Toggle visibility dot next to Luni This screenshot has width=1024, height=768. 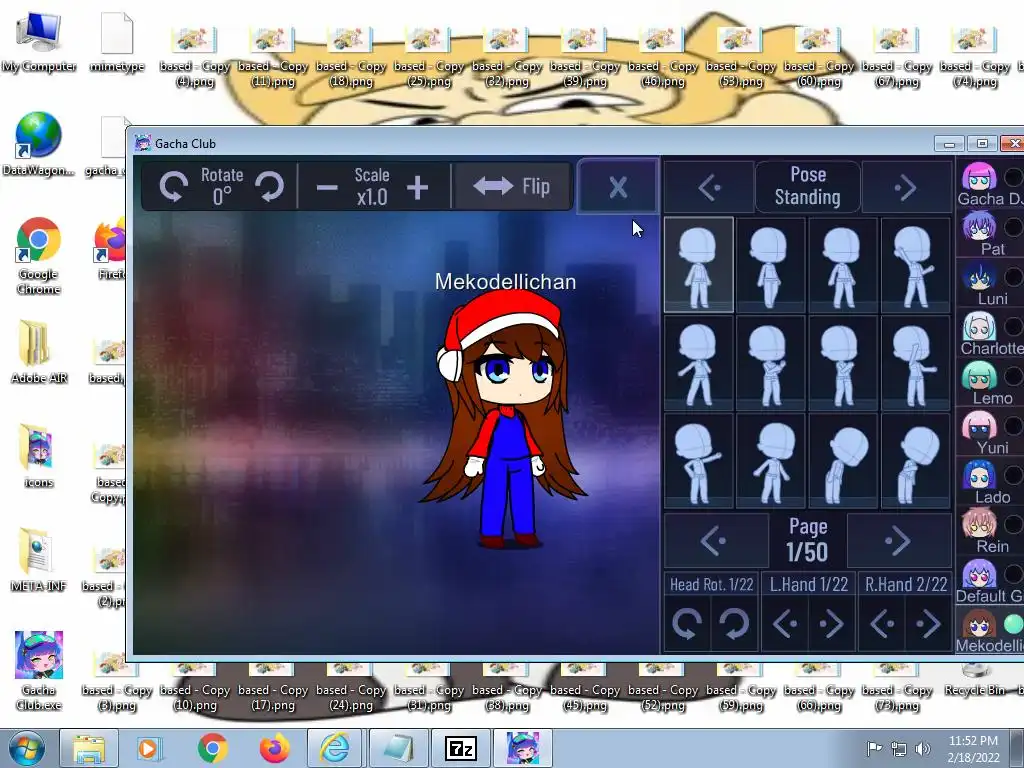tap(1014, 277)
